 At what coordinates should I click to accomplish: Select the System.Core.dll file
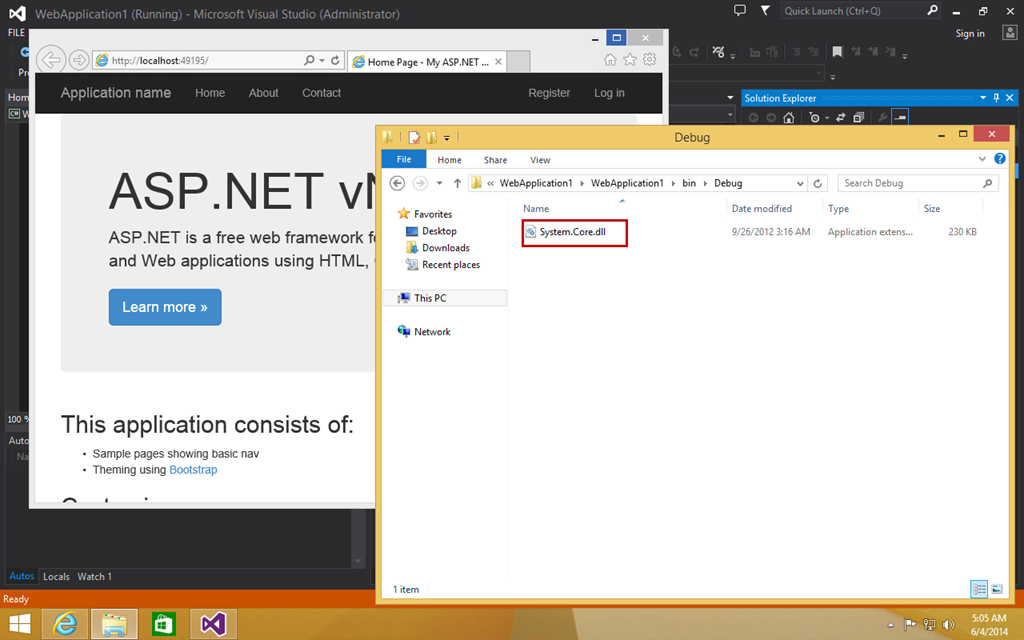[x=572, y=232]
